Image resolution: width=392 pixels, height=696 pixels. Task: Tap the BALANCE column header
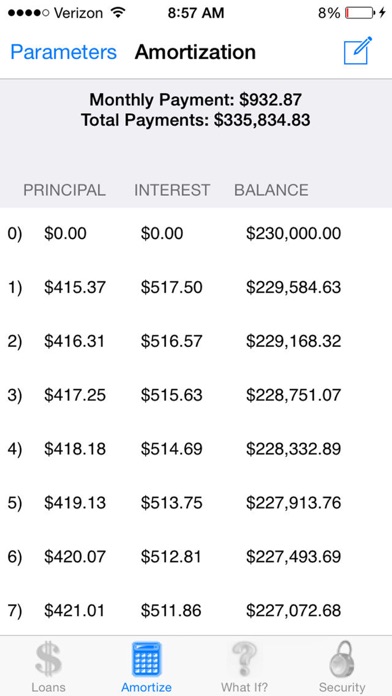tap(271, 190)
